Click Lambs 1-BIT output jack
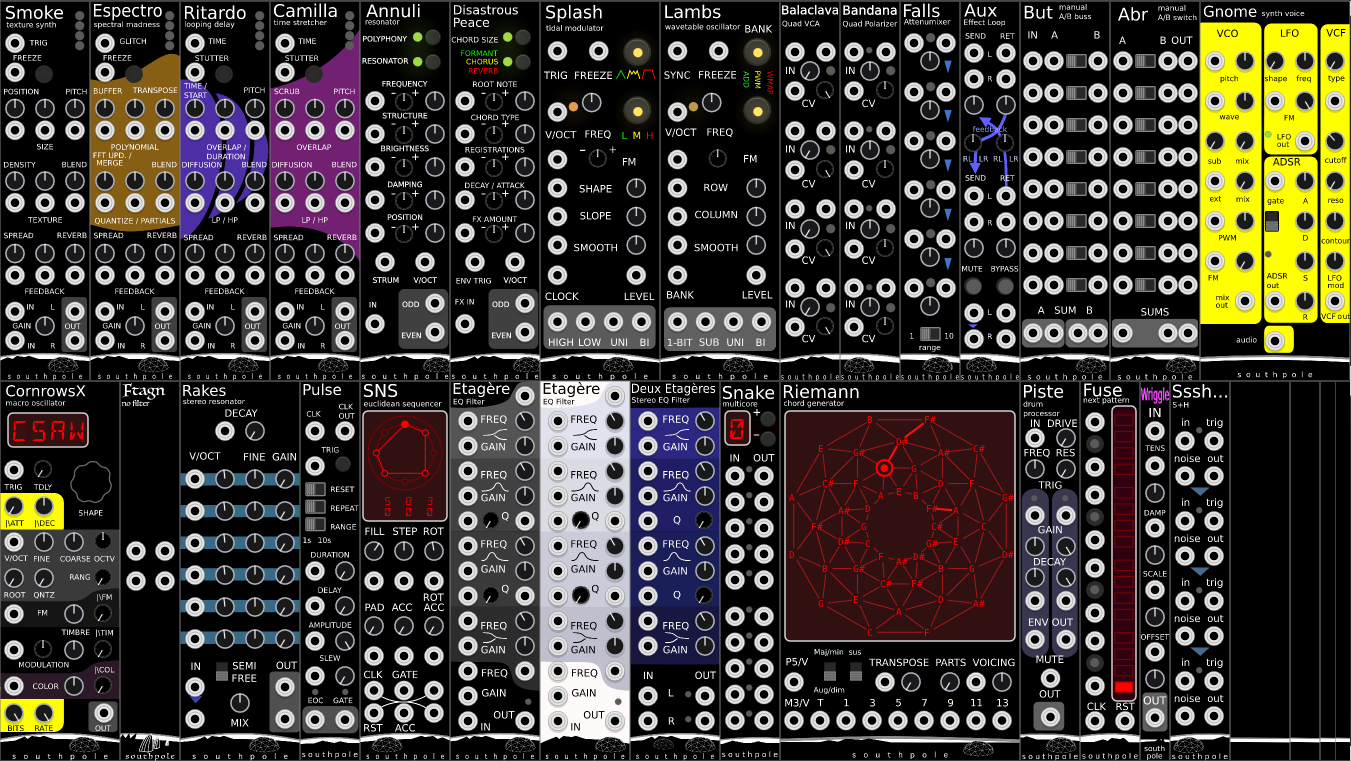 coord(677,322)
